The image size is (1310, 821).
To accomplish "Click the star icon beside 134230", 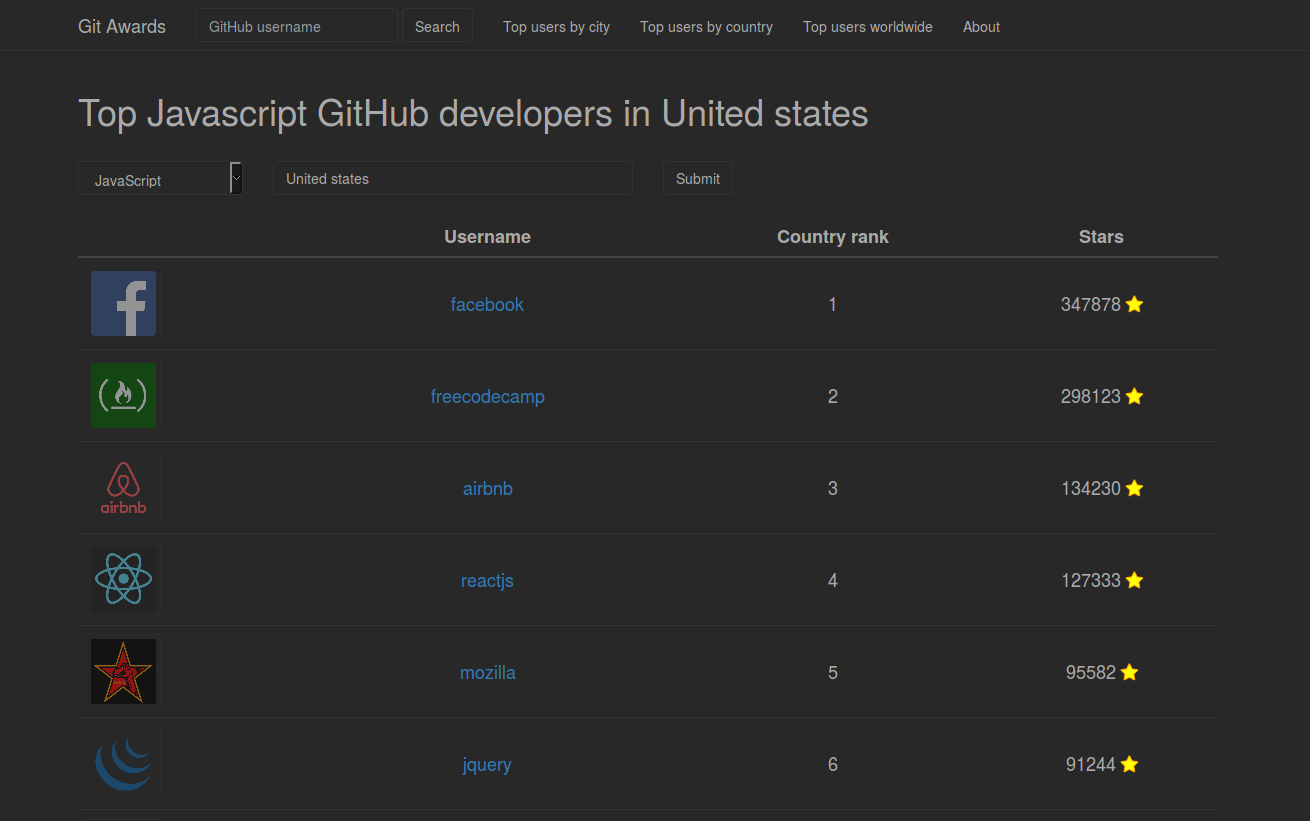I will [x=1134, y=488].
